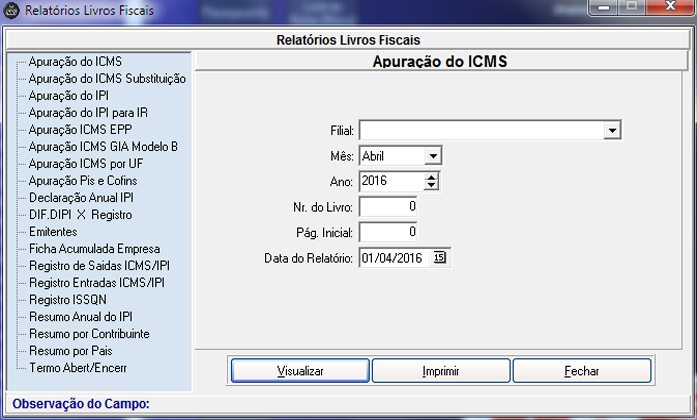The width and height of the screenshot is (697, 420).
Task: Select Apuração do IPI report
Action: click(x=69, y=96)
